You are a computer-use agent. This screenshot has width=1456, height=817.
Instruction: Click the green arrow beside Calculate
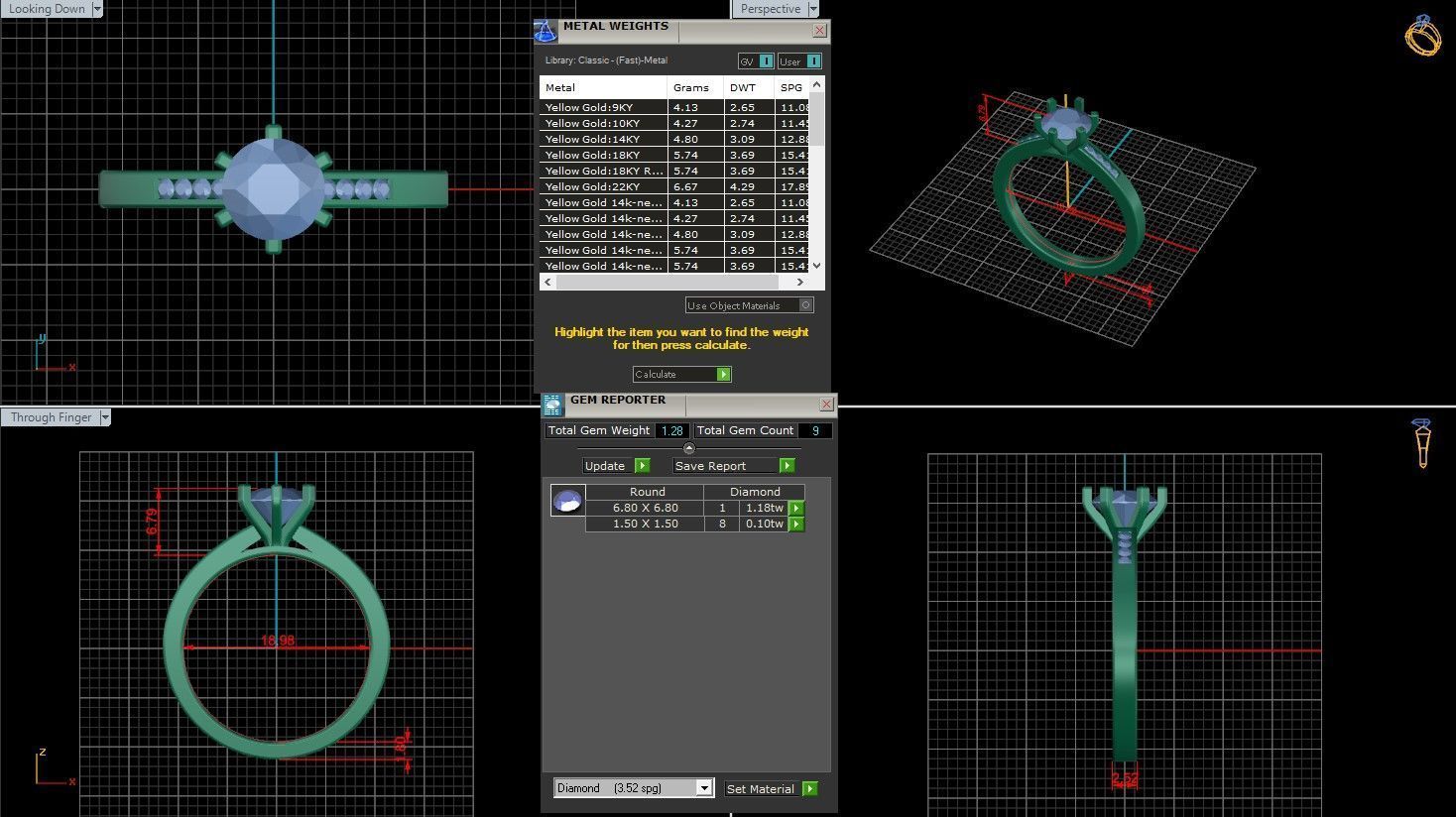[x=724, y=374]
